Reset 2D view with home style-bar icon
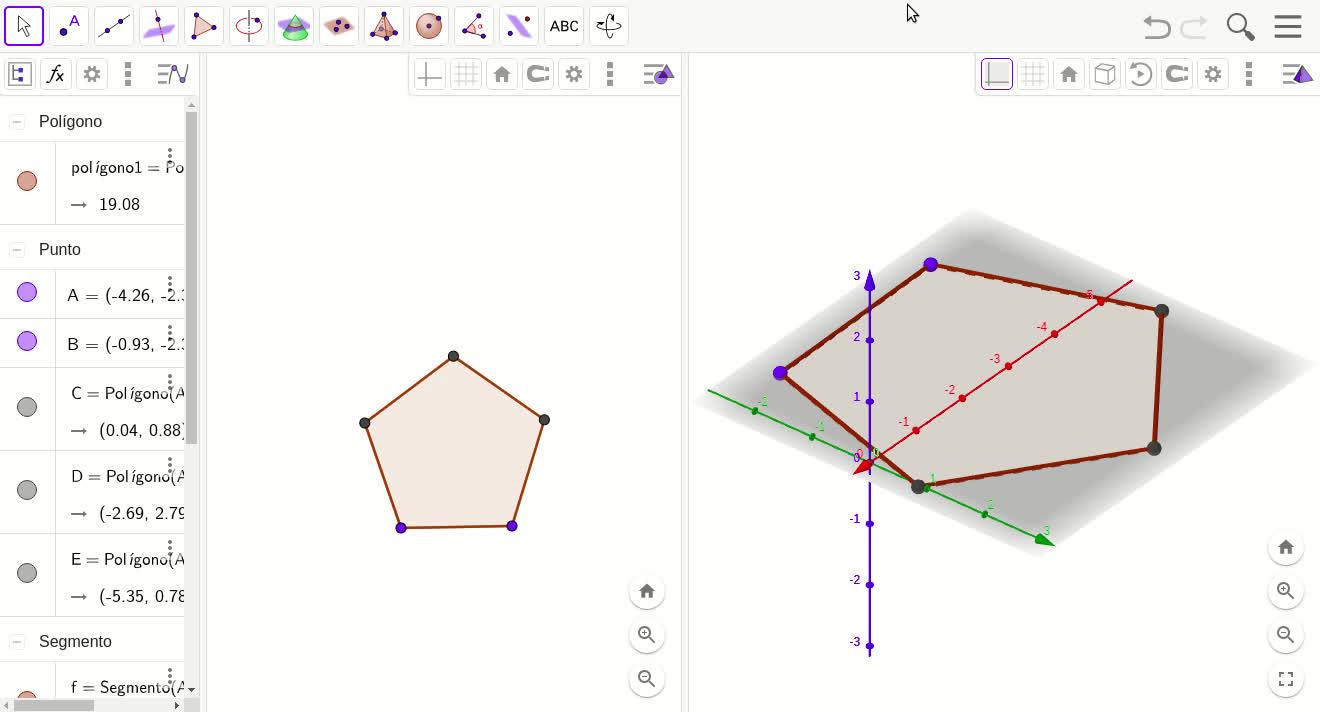Image resolution: width=1320 pixels, height=712 pixels. (x=502, y=74)
